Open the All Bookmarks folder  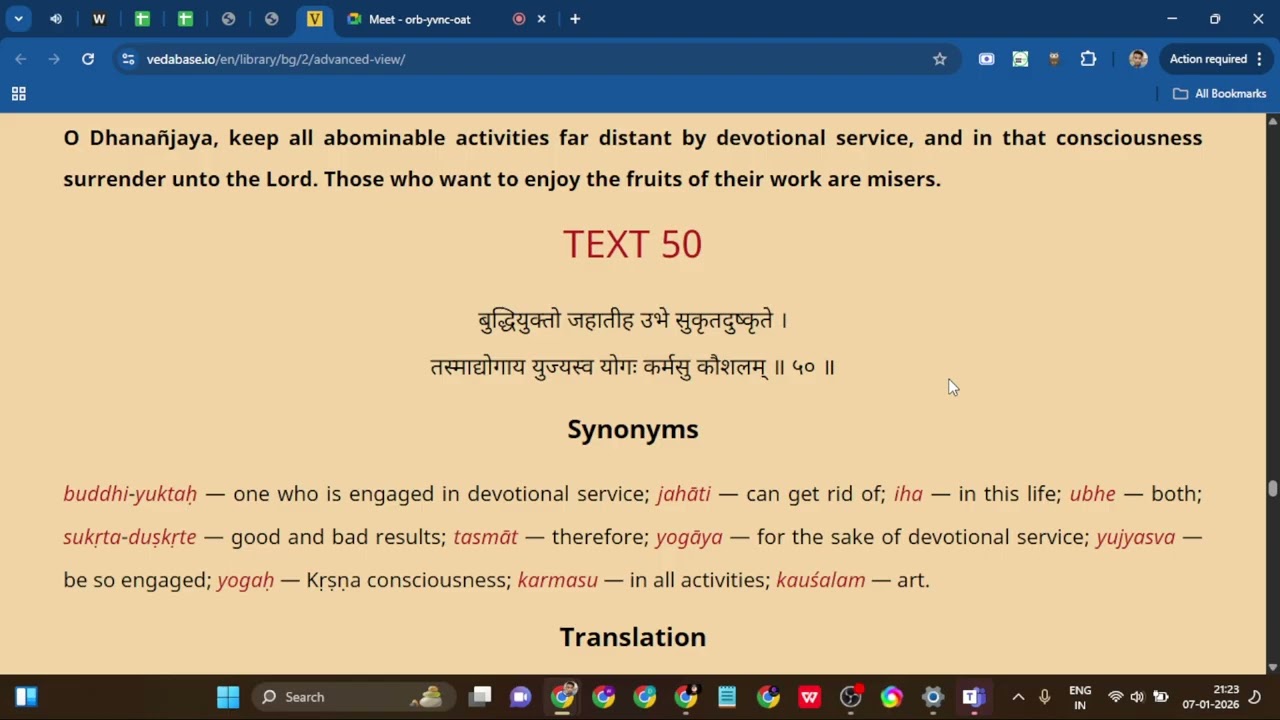(x=1219, y=93)
